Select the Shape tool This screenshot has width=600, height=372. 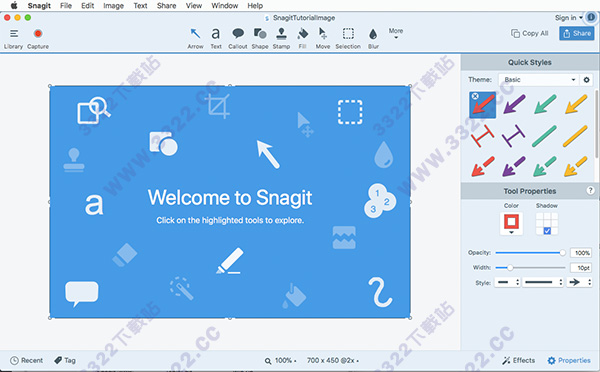260,38
